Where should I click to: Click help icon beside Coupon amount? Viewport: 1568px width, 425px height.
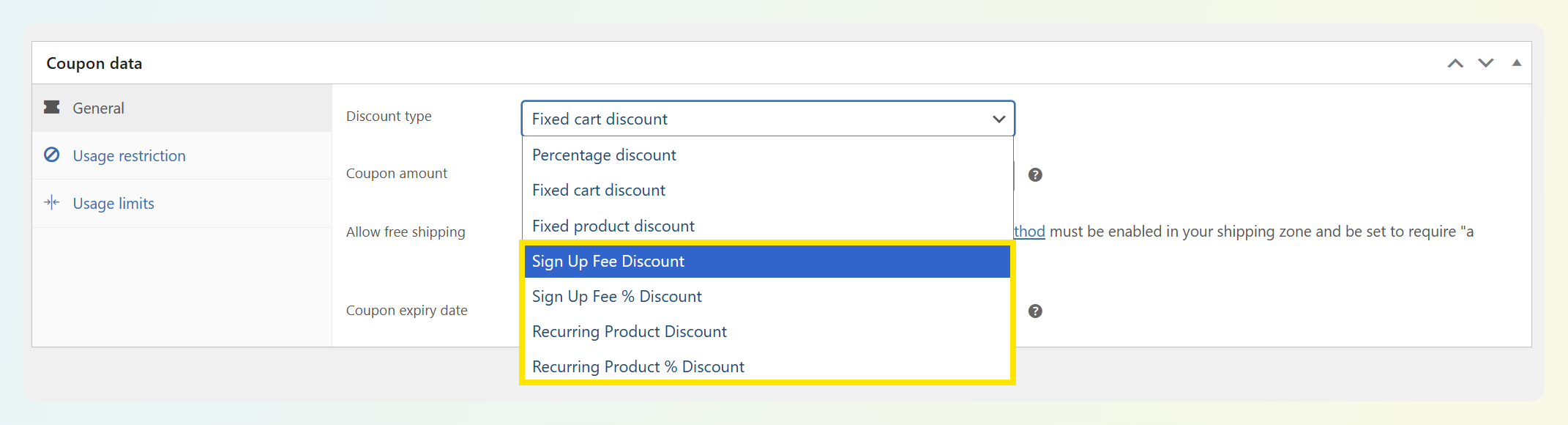point(1034,175)
